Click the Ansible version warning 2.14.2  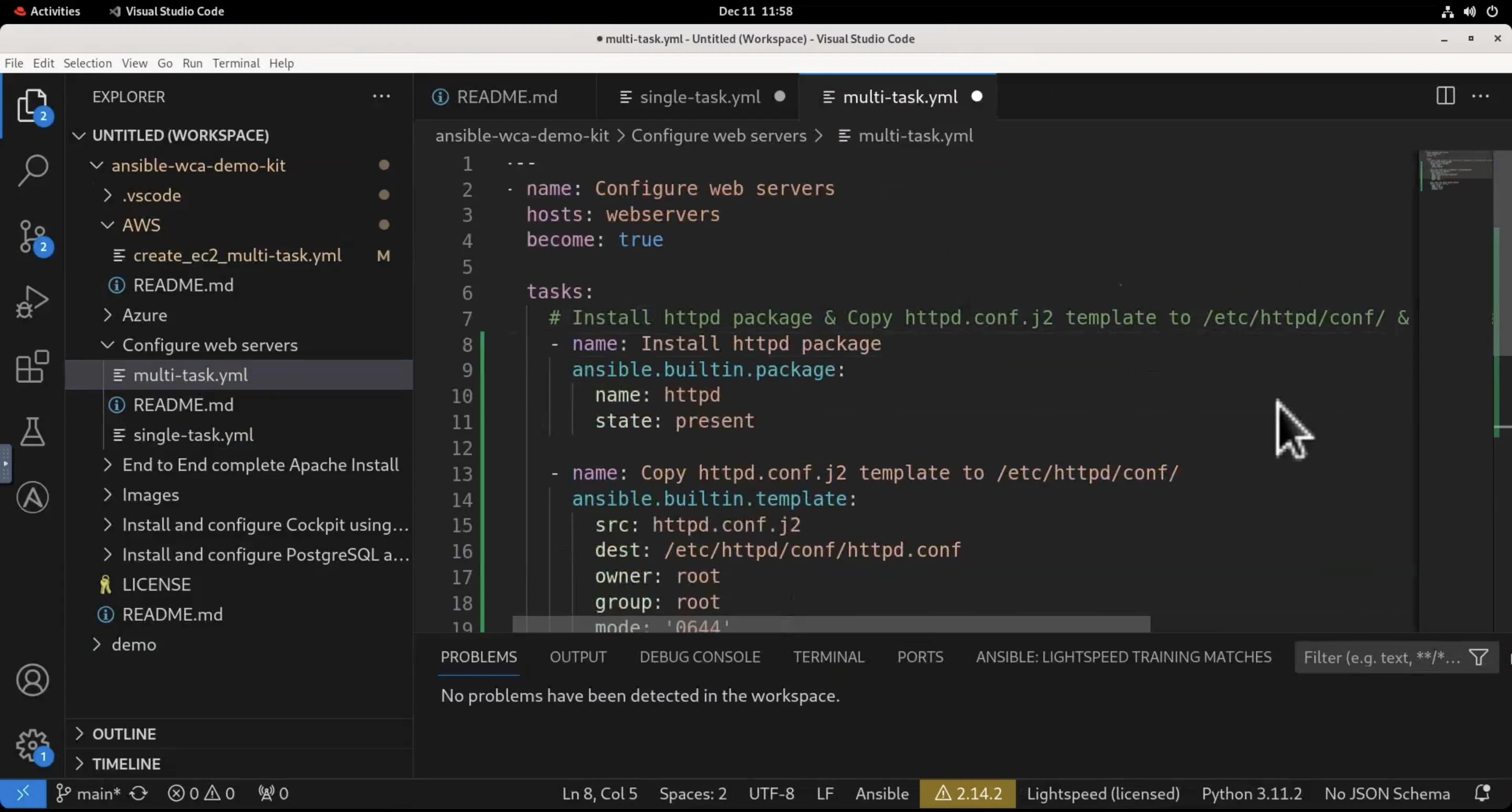(967, 794)
